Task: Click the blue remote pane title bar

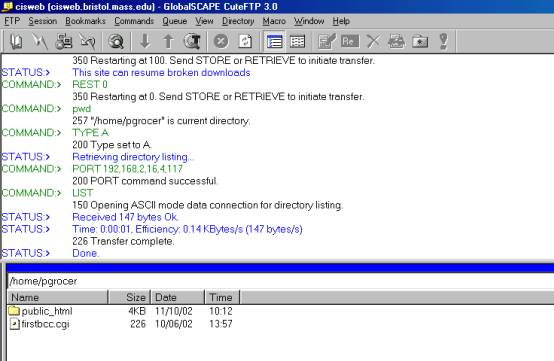Action: click(281, 267)
